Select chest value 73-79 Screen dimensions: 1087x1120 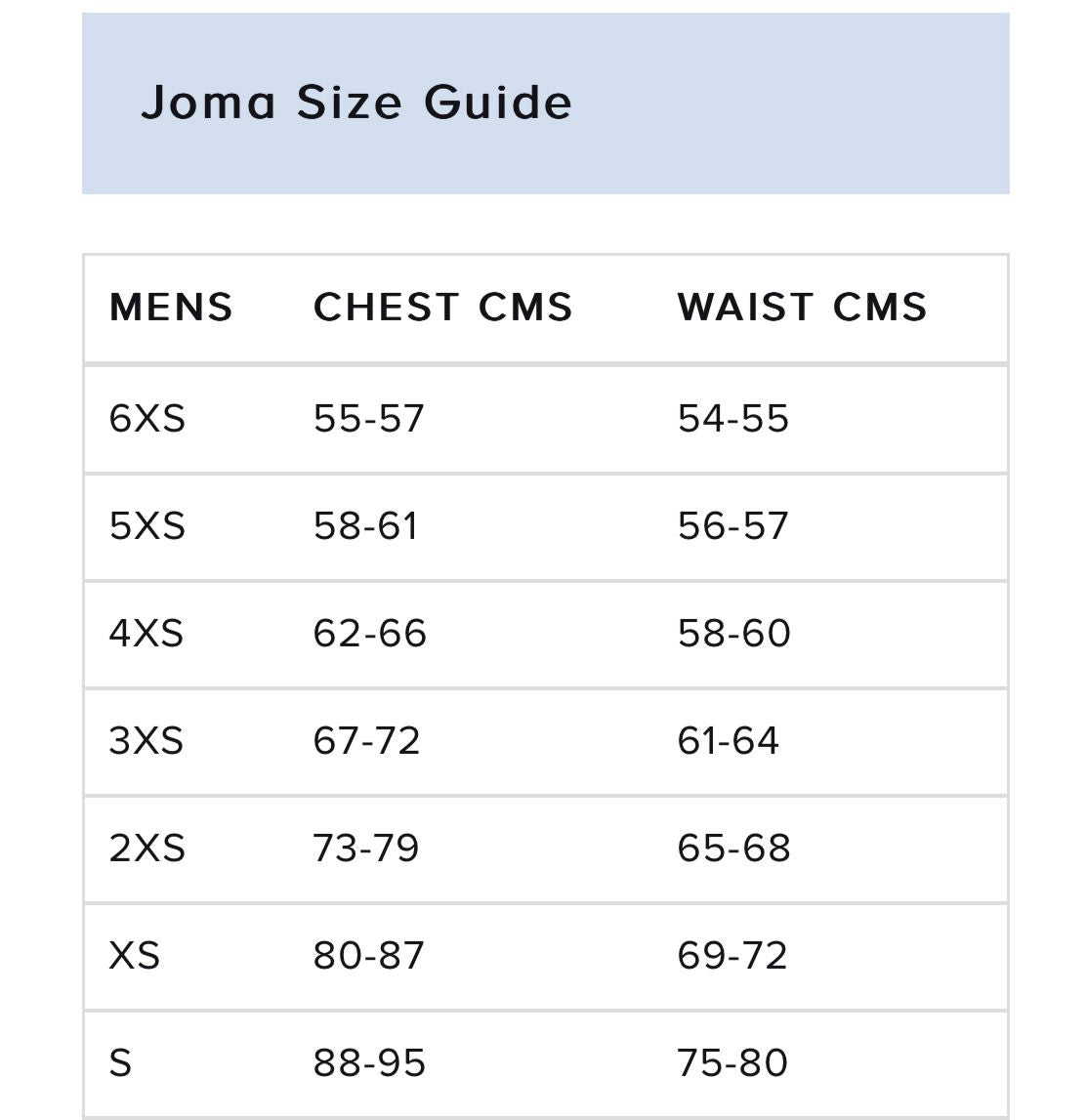[x=365, y=848]
